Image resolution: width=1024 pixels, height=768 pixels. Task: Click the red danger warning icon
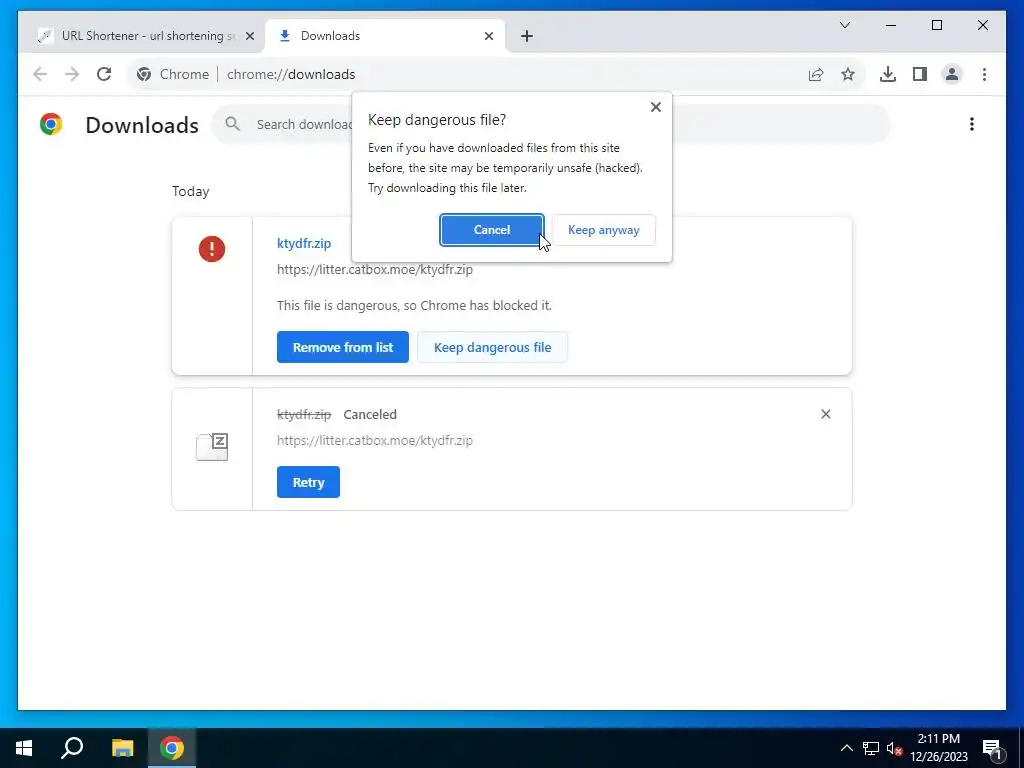pos(212,249)
